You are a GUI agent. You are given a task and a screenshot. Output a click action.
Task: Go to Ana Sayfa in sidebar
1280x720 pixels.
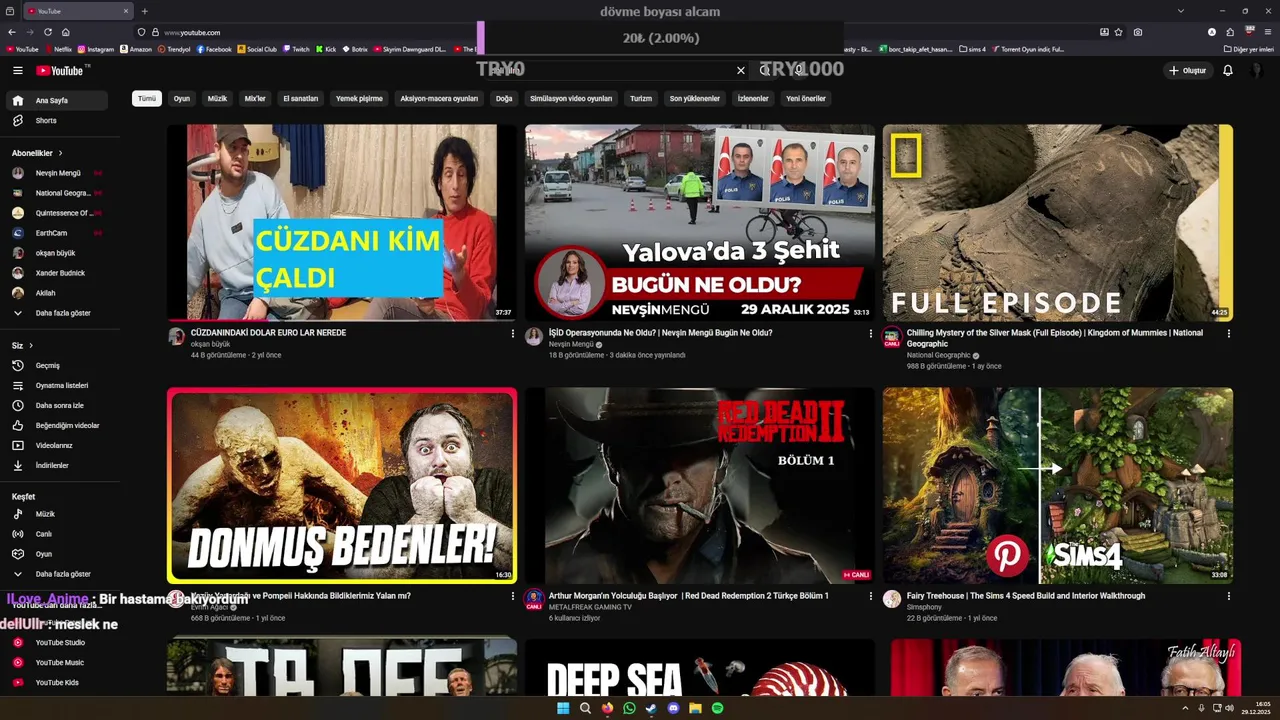57,100
